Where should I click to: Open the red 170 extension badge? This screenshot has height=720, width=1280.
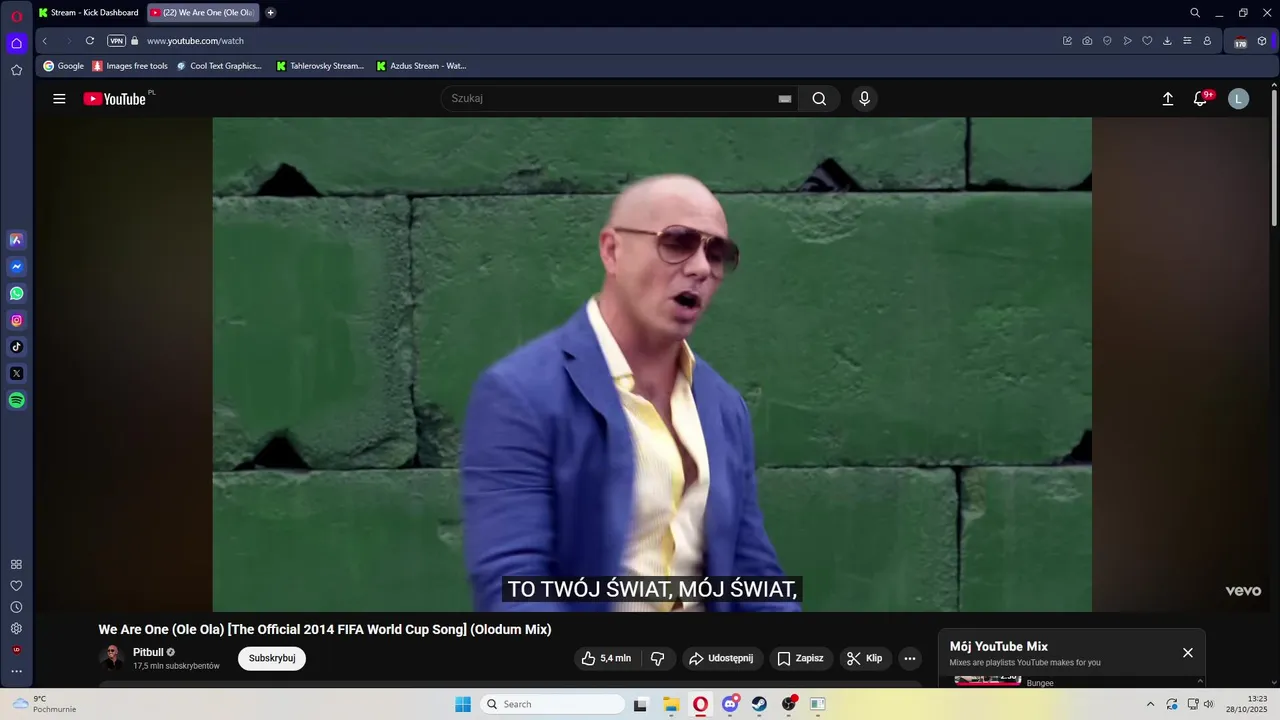(x=1240, y=42)
